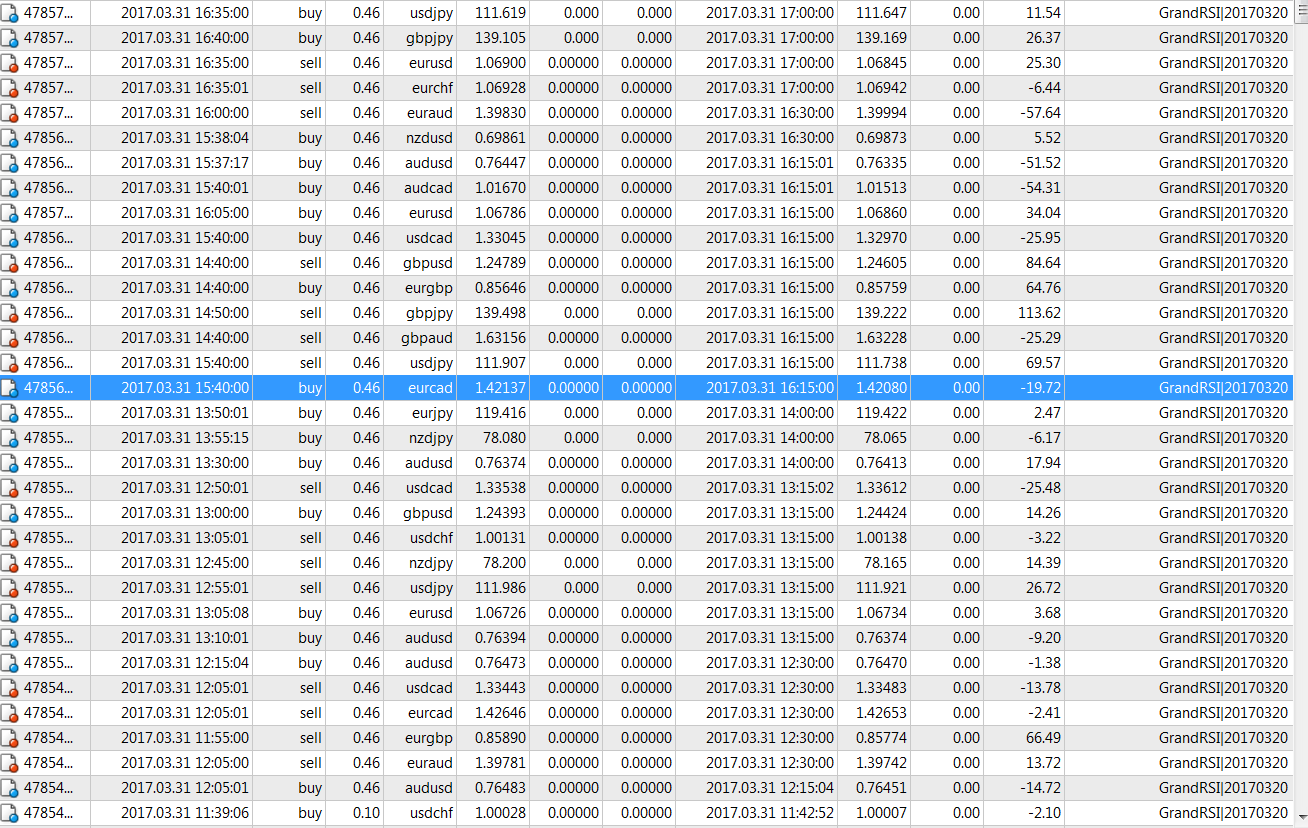Viewport: 1308px width, 828px height.
Task: Click the close price 0.85774
Action: click(x=879, y=738)
